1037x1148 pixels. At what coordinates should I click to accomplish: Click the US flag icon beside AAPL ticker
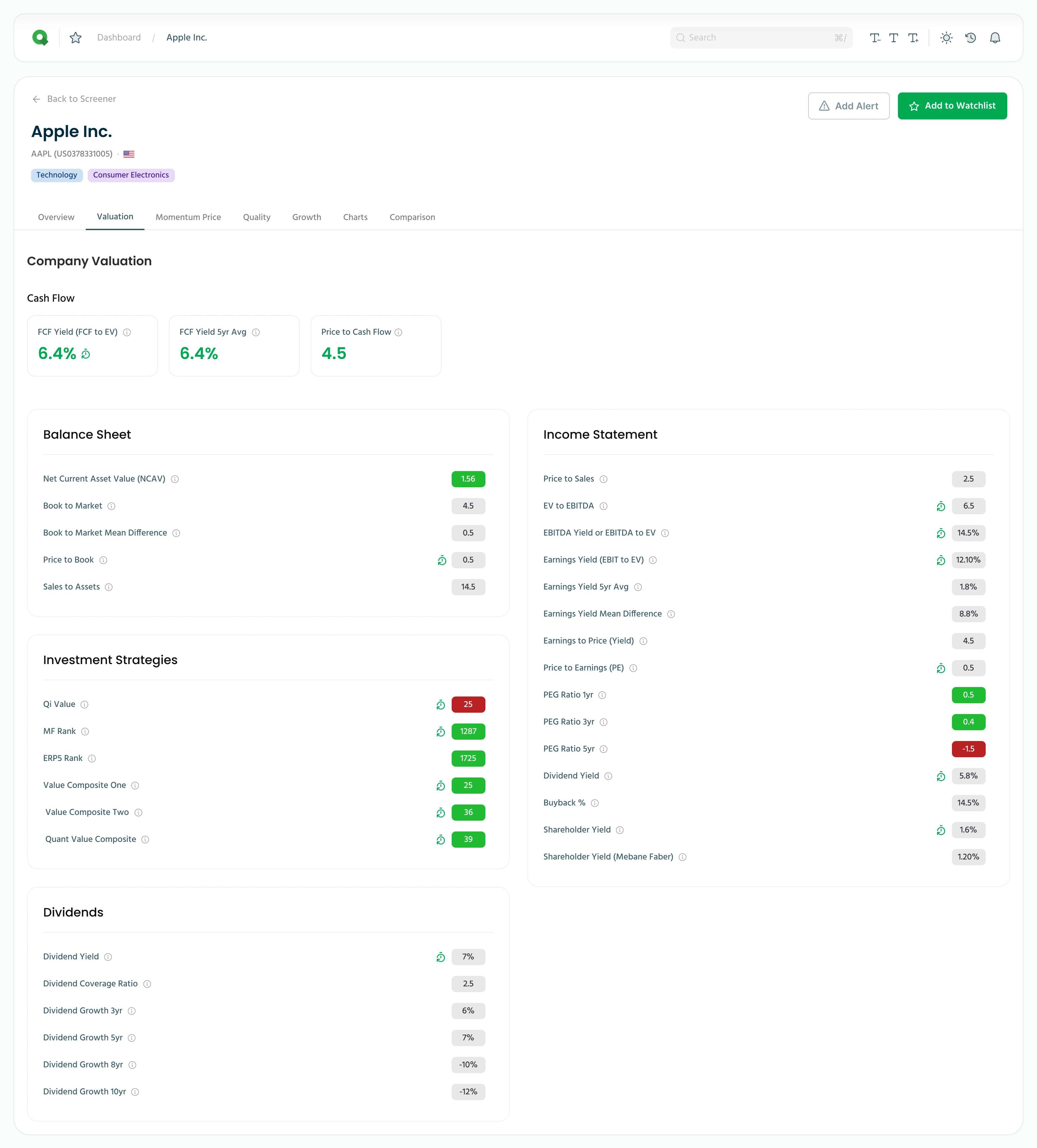point(129,154)
